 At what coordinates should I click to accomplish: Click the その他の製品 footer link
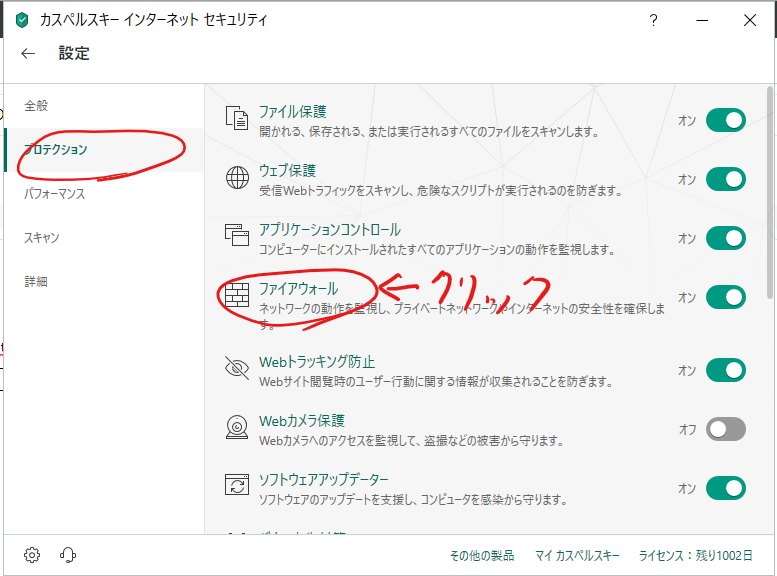pyautogui.click(x=482, y=556)
